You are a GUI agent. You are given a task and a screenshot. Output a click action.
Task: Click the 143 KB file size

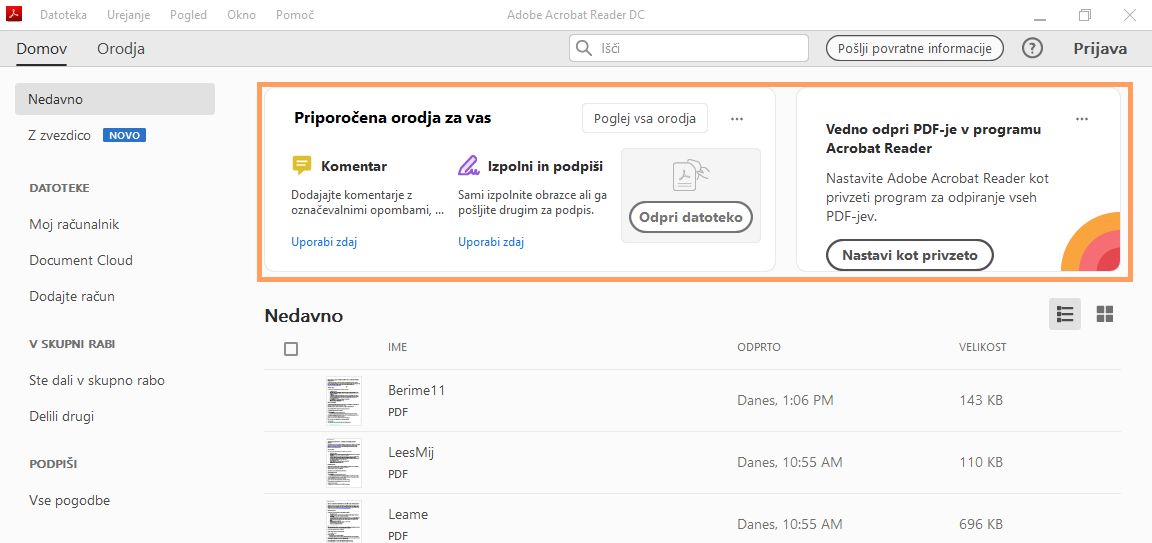(981, 400)
